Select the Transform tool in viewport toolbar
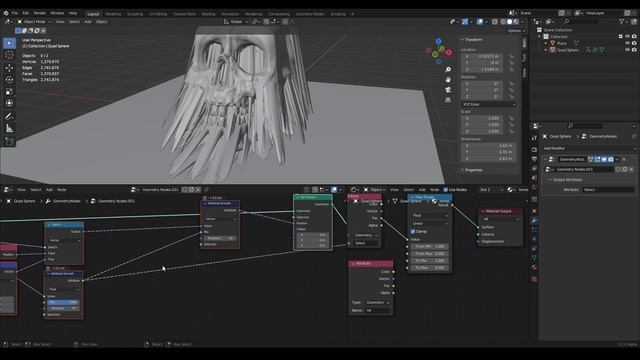This screenshot has height=360, width=640. 9,103
